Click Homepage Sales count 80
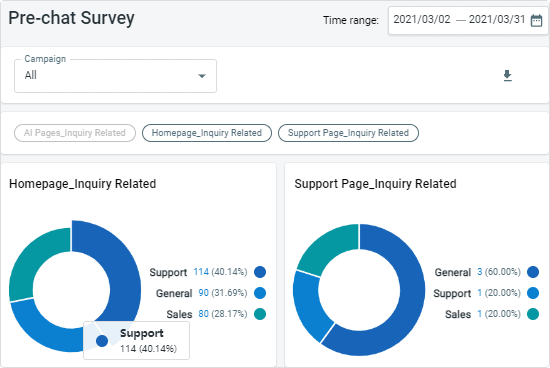The width and height of the screenshot is (550, 368). (203, 314)
